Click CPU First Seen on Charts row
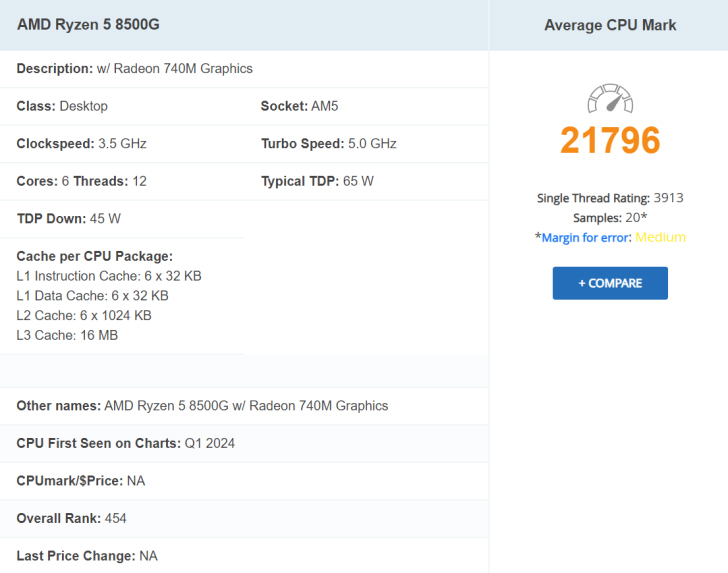 [244, 443]
